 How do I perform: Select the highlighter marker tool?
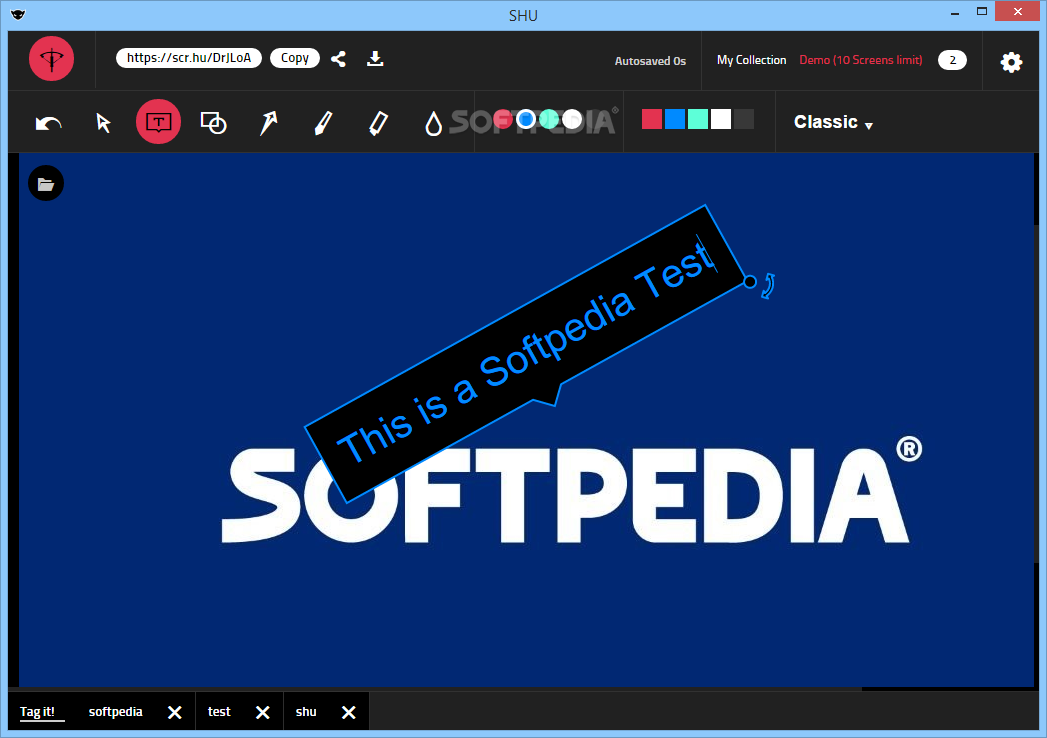(379, 123)
